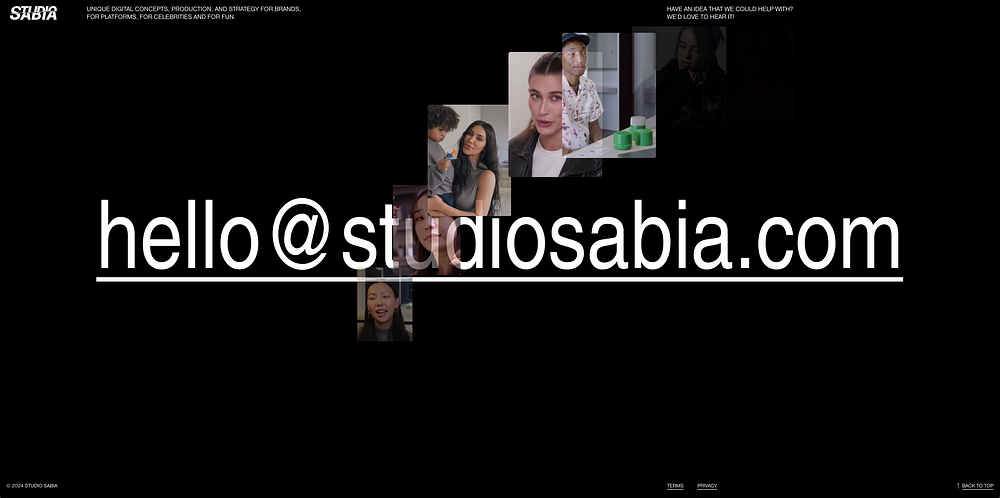Select thumbnail of woman holding child
Viewport: 1000px width, 498px height.
tap(469, 160)
